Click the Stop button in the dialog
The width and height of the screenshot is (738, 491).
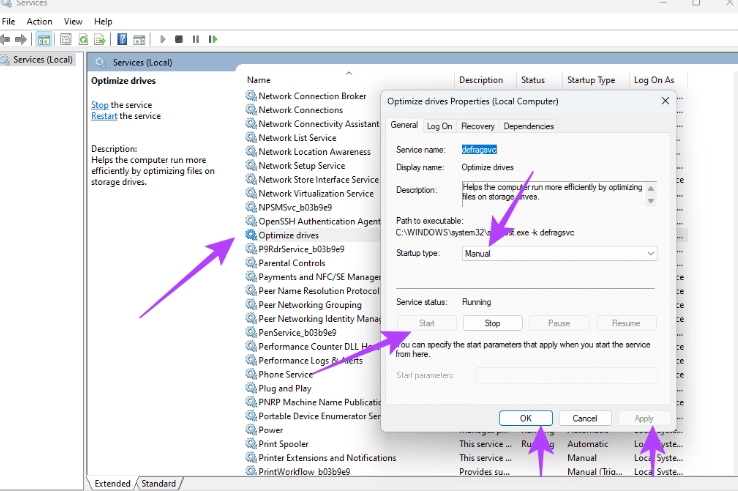pos(492,323)
